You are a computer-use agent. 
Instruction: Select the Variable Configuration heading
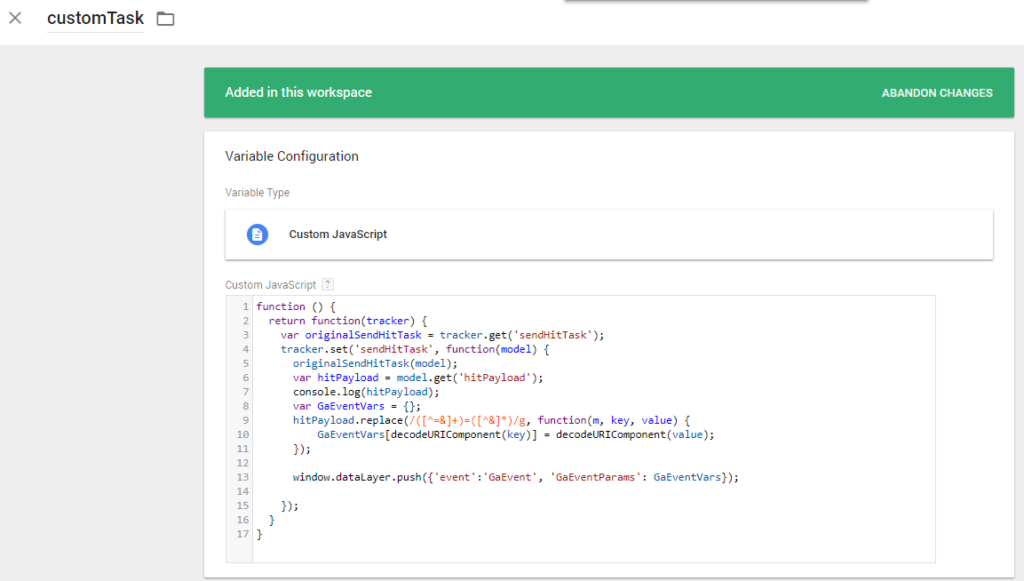[291, 156]
